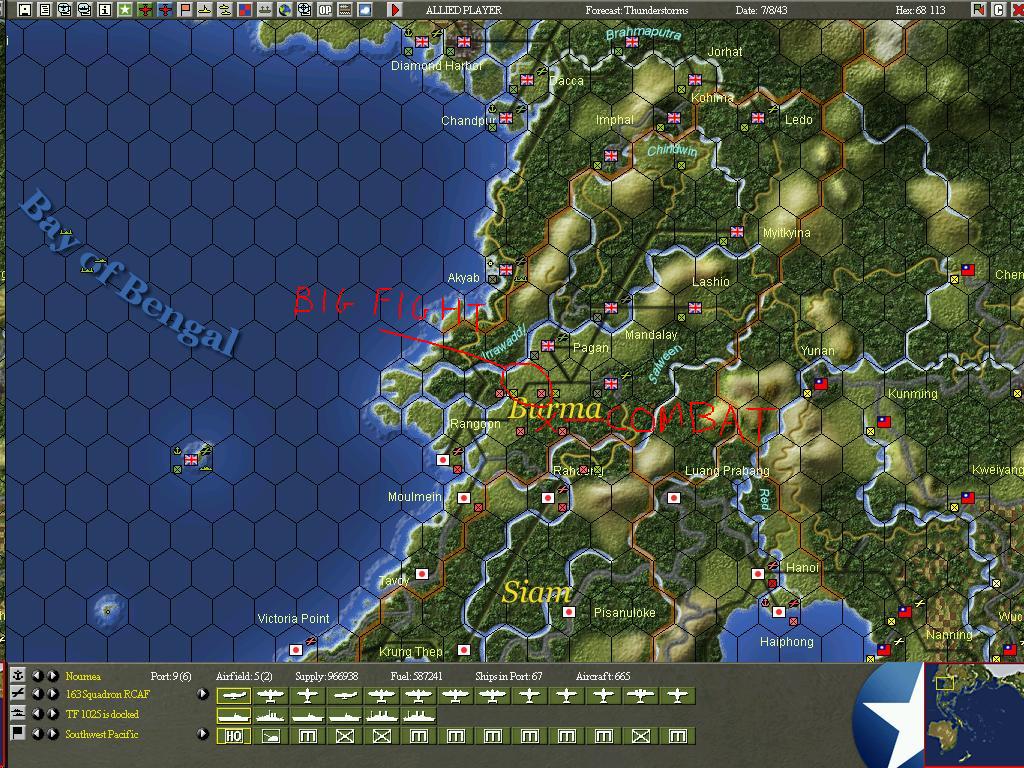Click the Lashio label on map
This screenshot has height=768, width=1024.
pyautogui.click(x=711, y=282)
